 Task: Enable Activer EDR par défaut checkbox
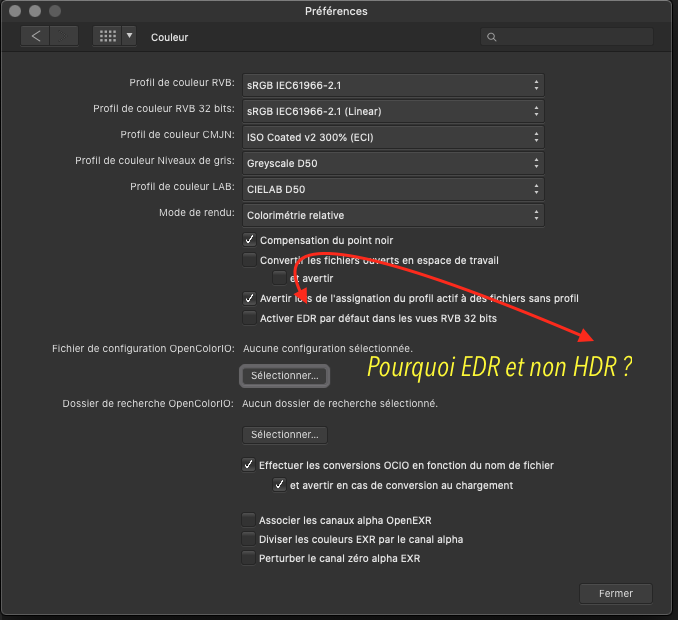(x=249, y=318)
